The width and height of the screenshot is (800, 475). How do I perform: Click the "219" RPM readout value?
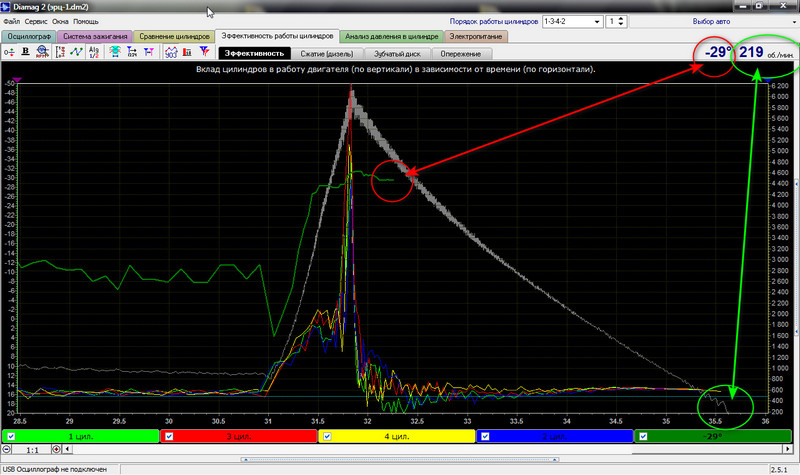click(x=751, y=52)
